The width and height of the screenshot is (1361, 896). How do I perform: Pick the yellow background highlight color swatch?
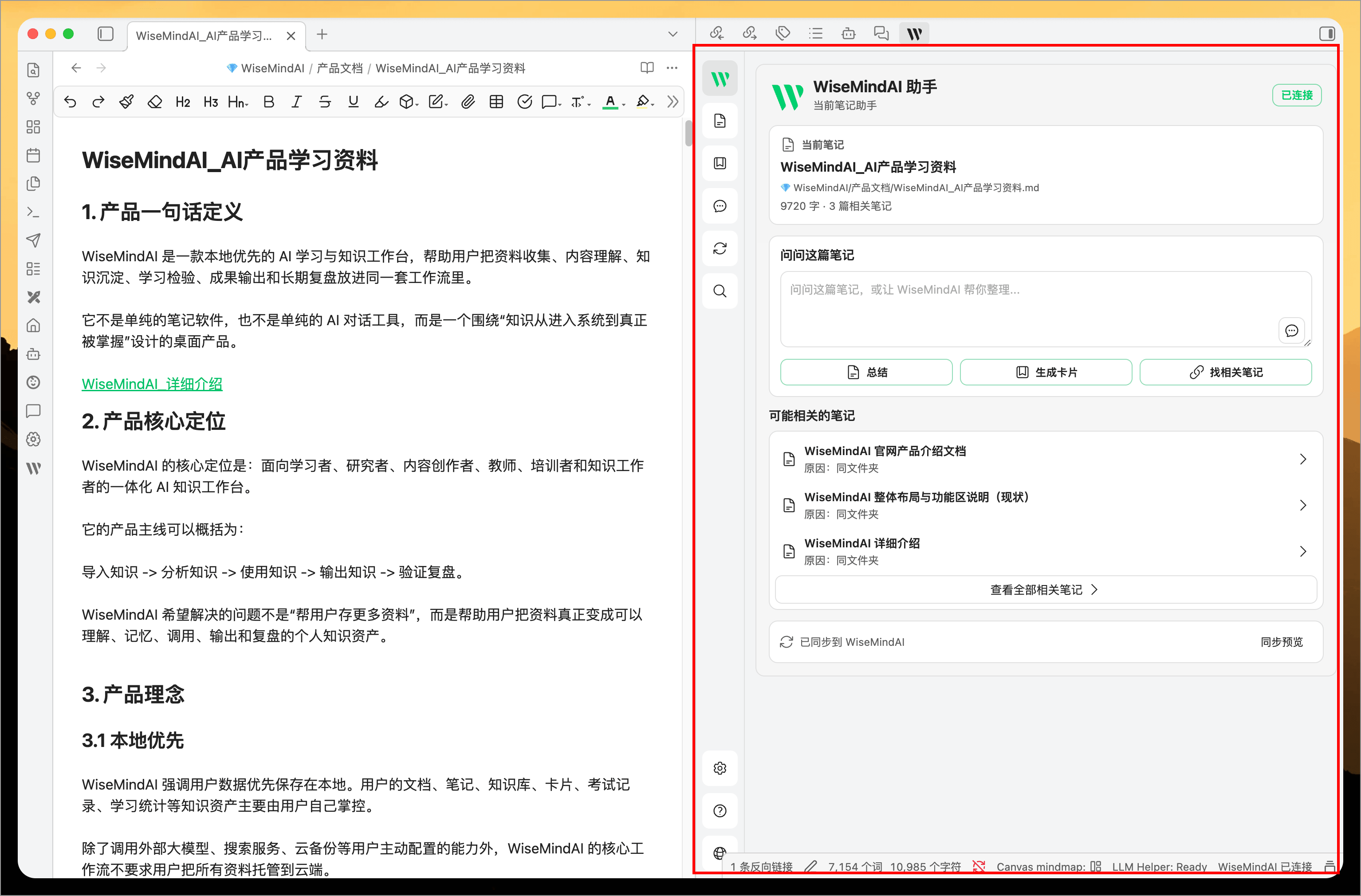pyautogui.click(x=643, y=102)
